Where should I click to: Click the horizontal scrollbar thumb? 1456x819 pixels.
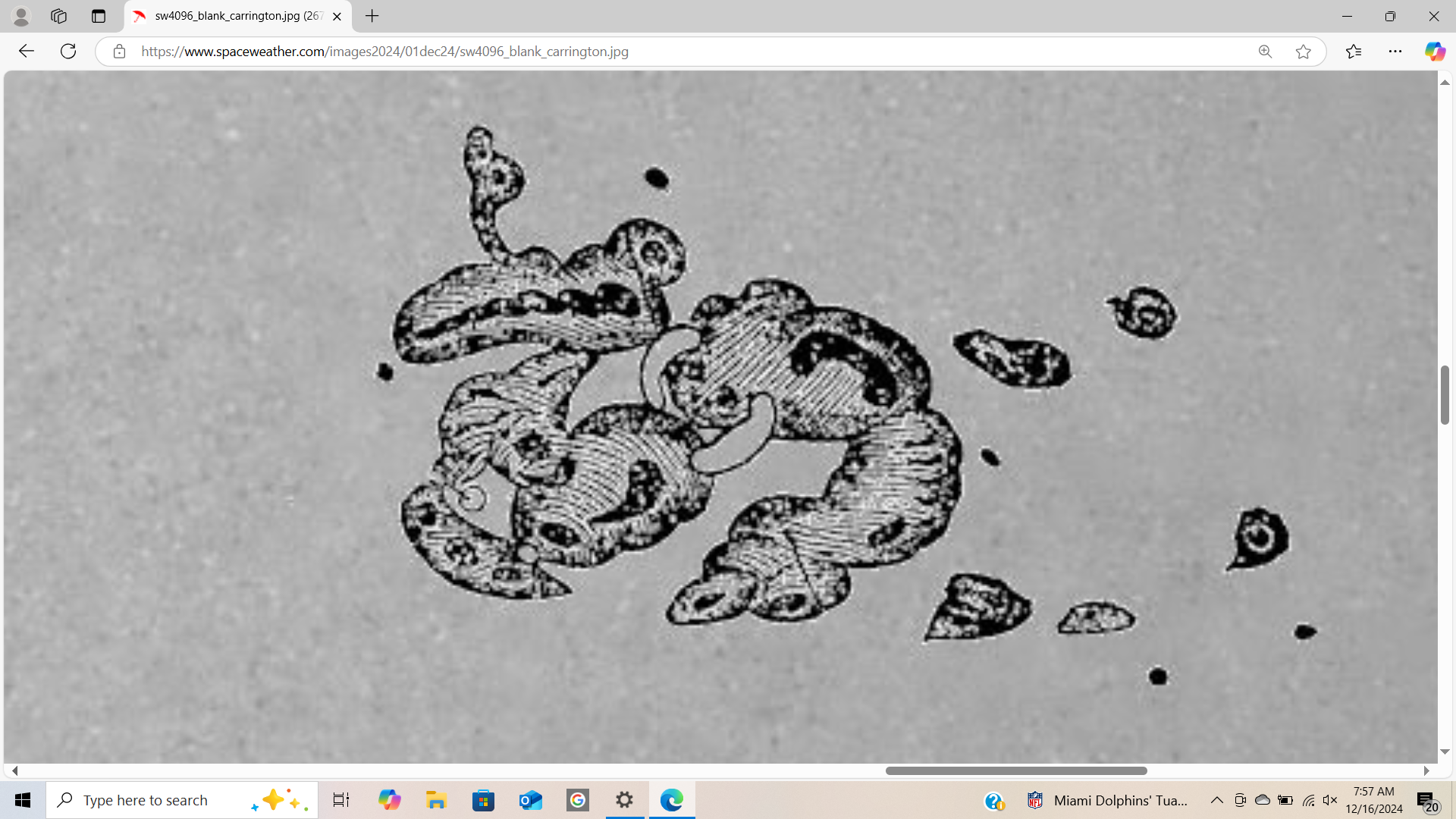(1016, 770)
